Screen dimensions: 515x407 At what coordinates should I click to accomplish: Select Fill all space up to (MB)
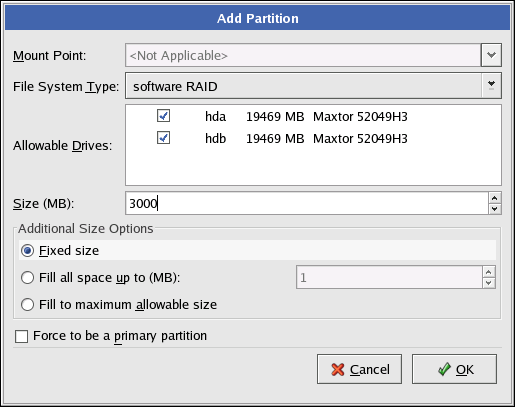click(27, 277)
